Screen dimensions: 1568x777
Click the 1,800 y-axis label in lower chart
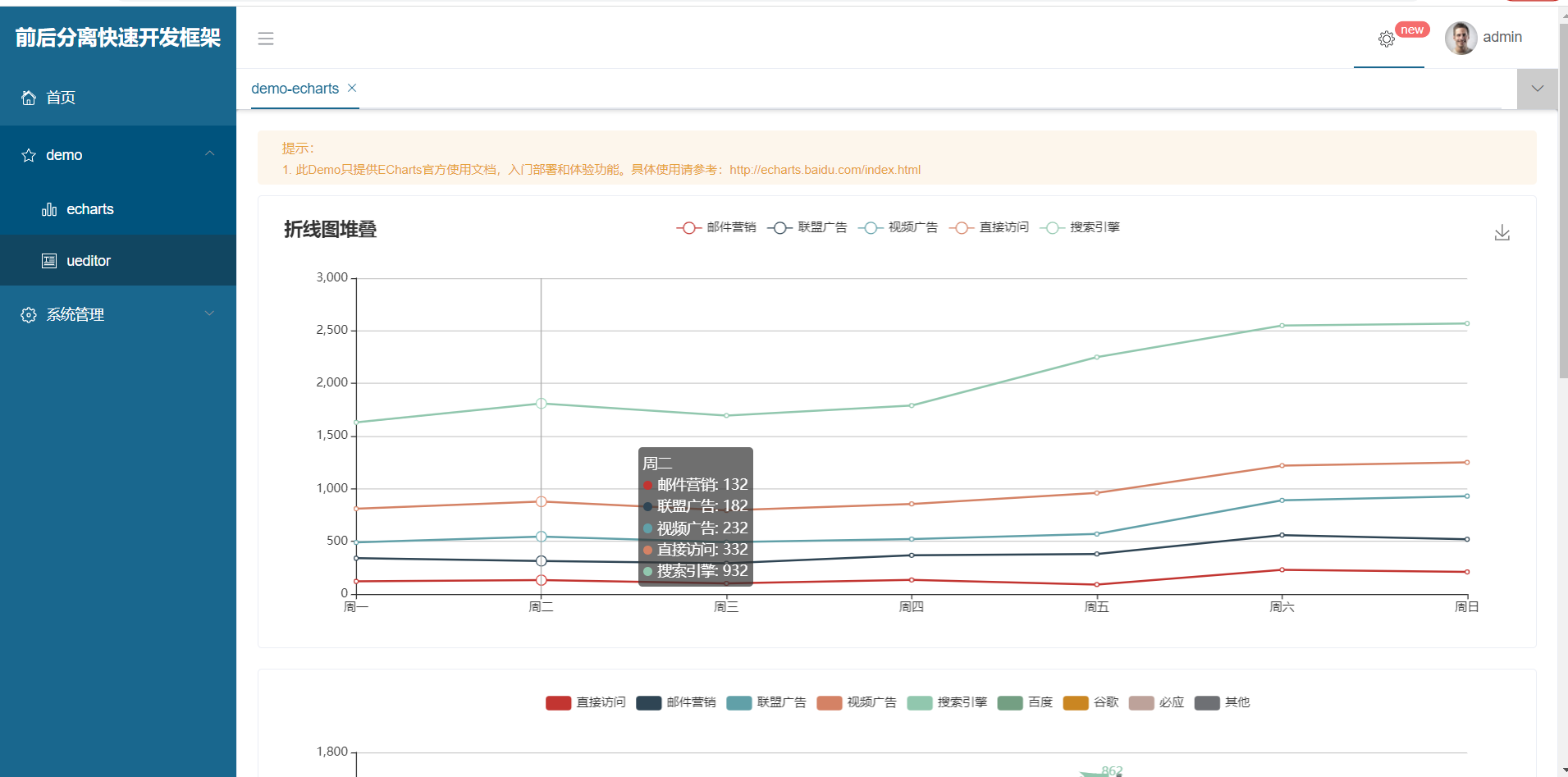[331, 752]
